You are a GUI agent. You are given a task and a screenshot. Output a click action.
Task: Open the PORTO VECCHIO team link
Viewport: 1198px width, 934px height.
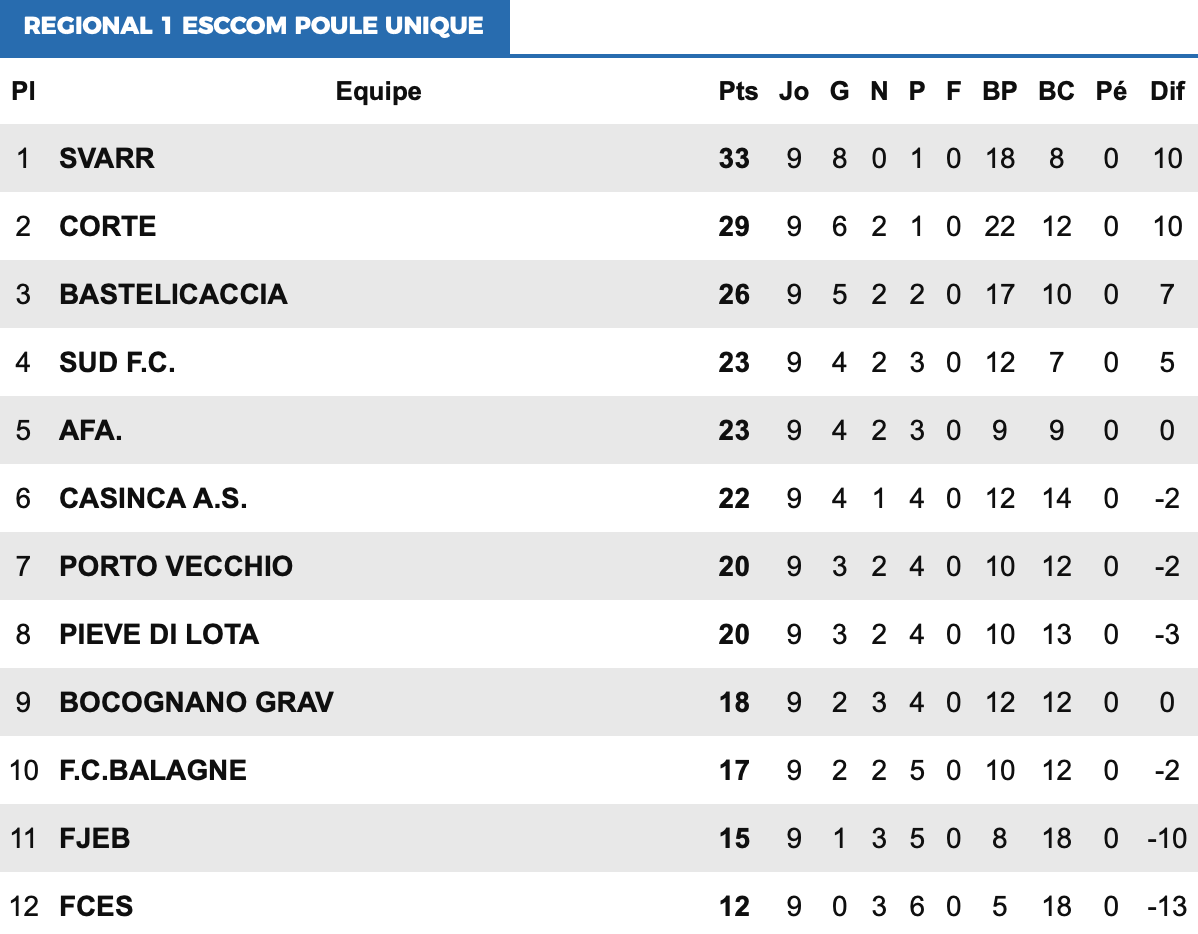coord(176,566)
